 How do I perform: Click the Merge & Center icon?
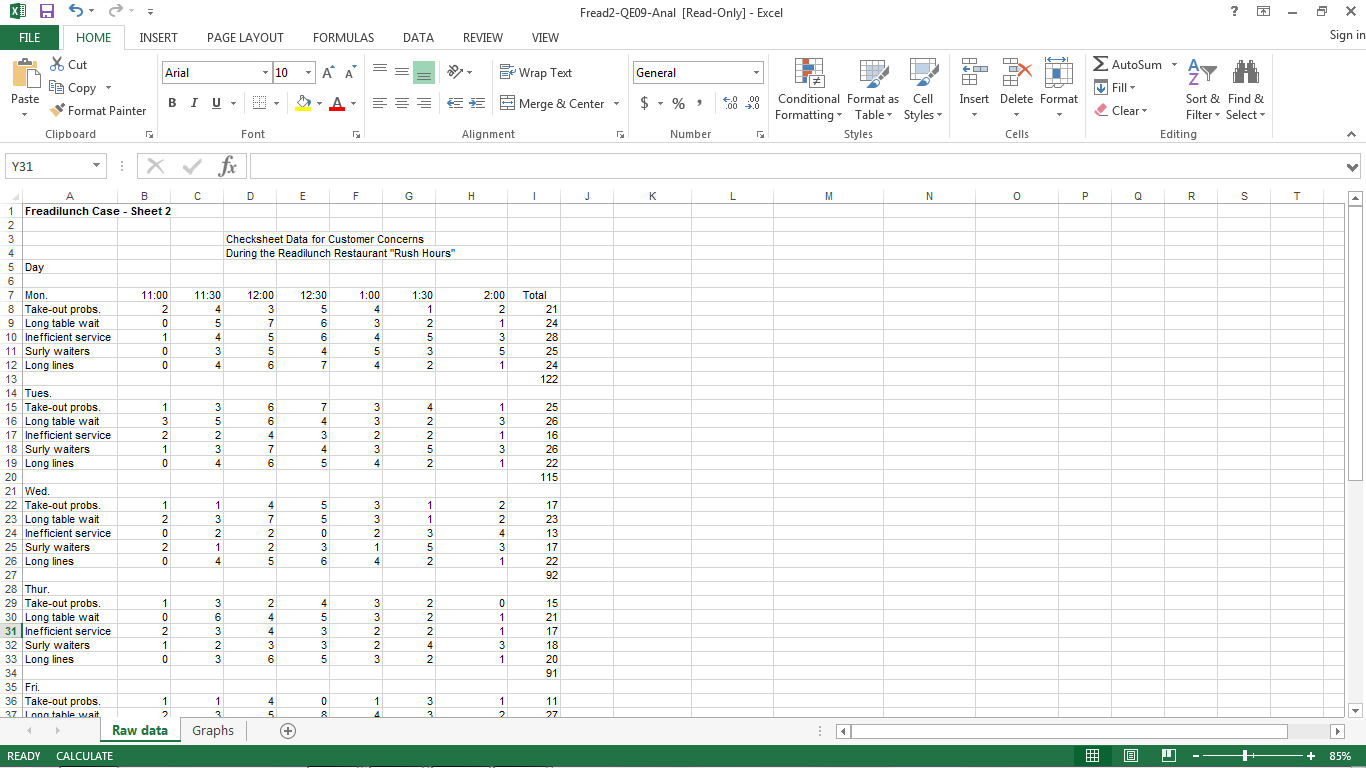point(508,103)
